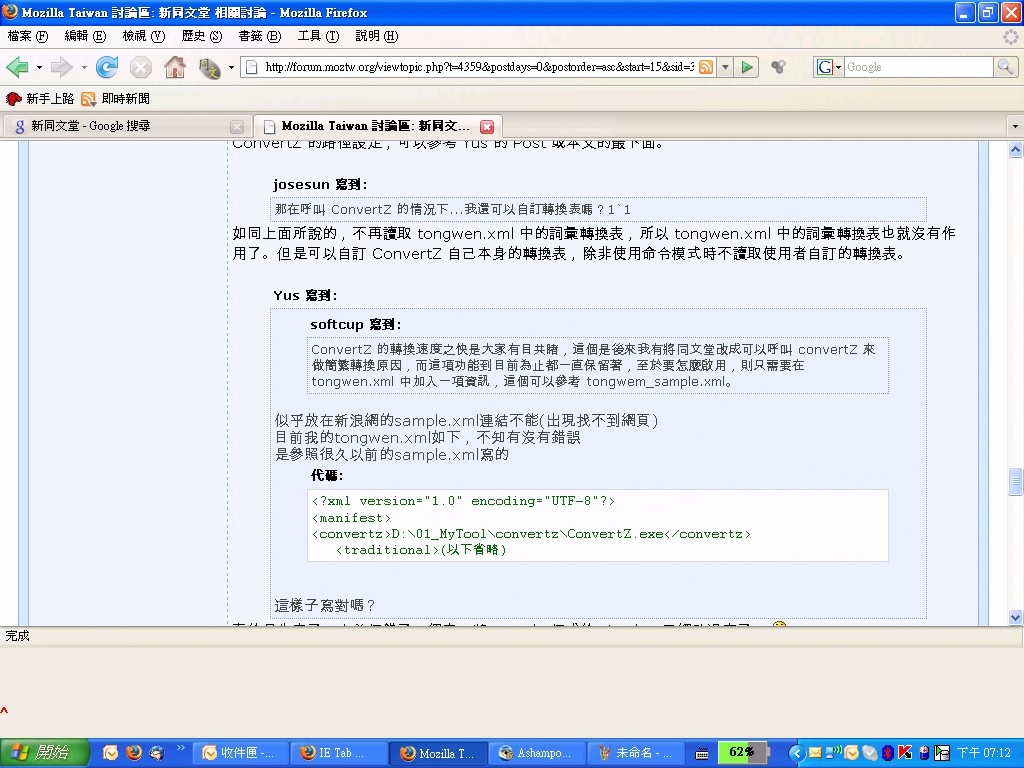Screen dimensions: 1024x768
Task: Expand the address bar history dropdown
Action: point(726,67)
